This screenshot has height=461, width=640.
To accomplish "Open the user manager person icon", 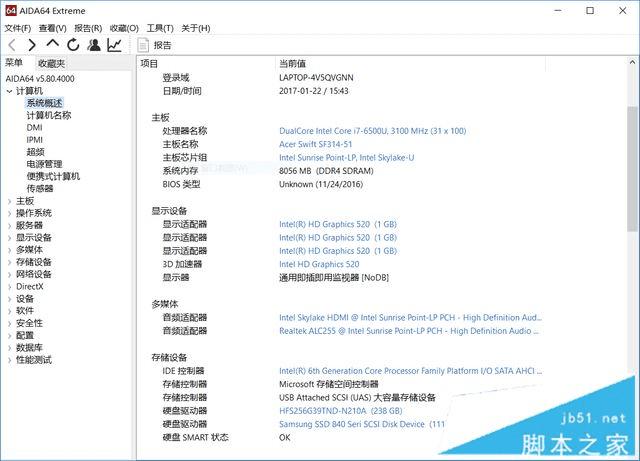I will click(x=94, y=45).
